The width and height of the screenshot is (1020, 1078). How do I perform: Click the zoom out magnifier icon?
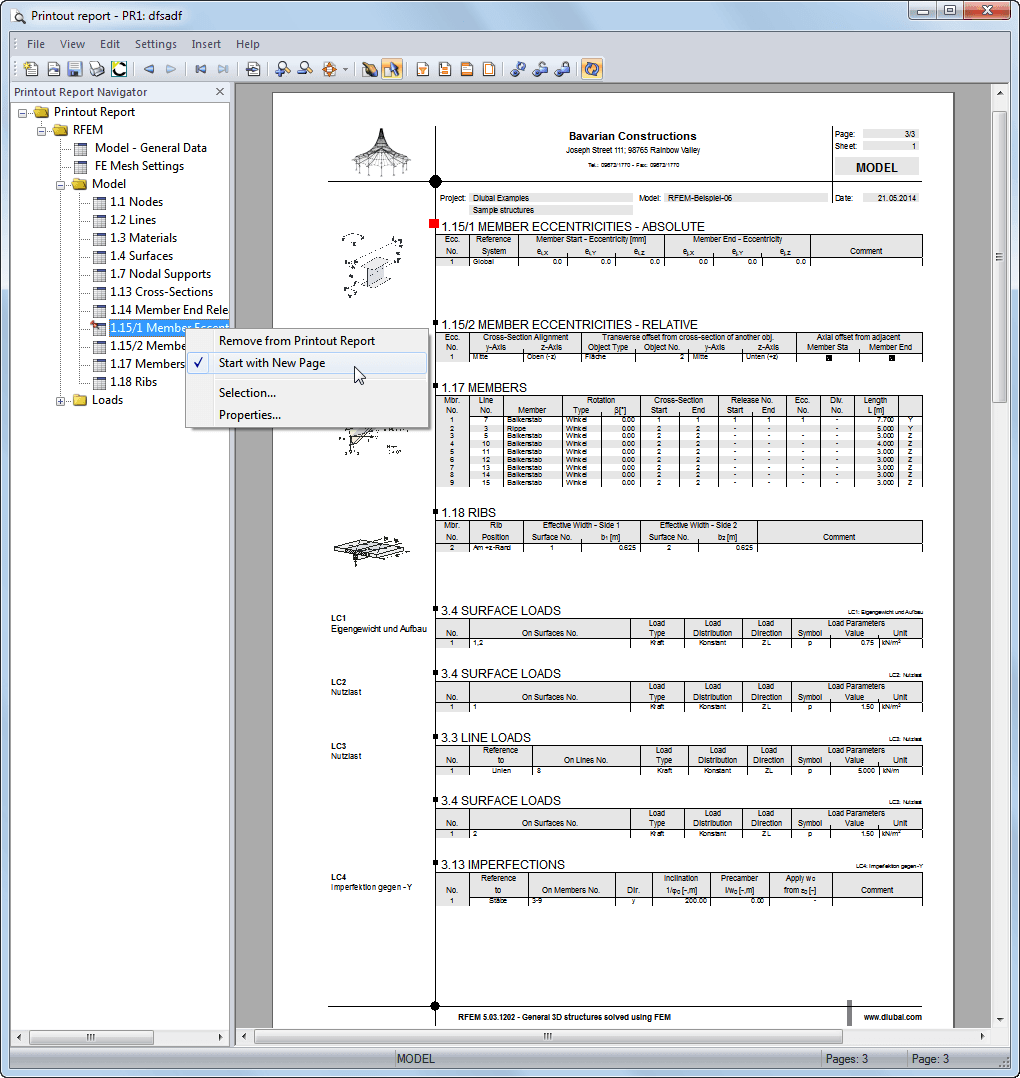pos(305,69)
